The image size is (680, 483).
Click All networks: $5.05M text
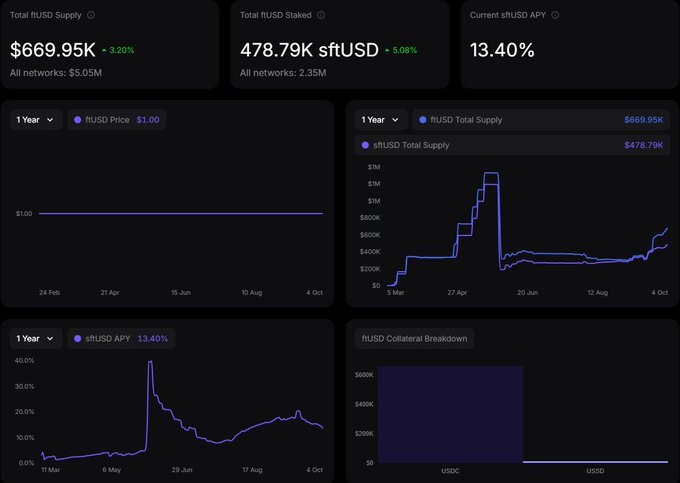tap(56, 73)
